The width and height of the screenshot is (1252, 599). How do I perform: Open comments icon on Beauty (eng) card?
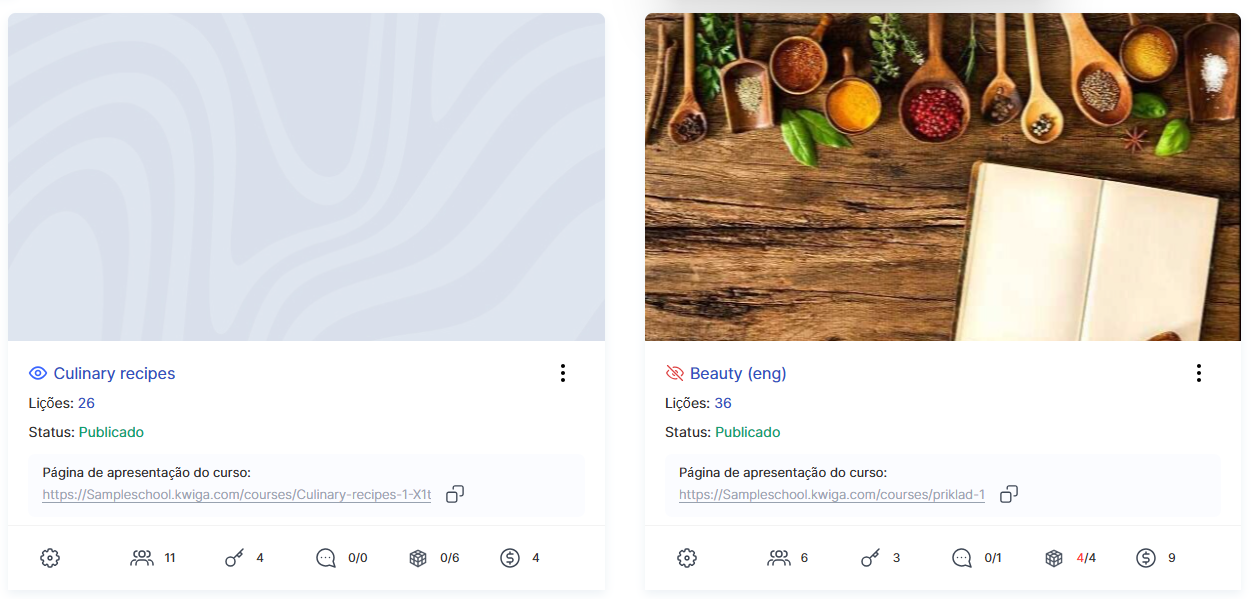pyautogui.click(x=962, y=558)
